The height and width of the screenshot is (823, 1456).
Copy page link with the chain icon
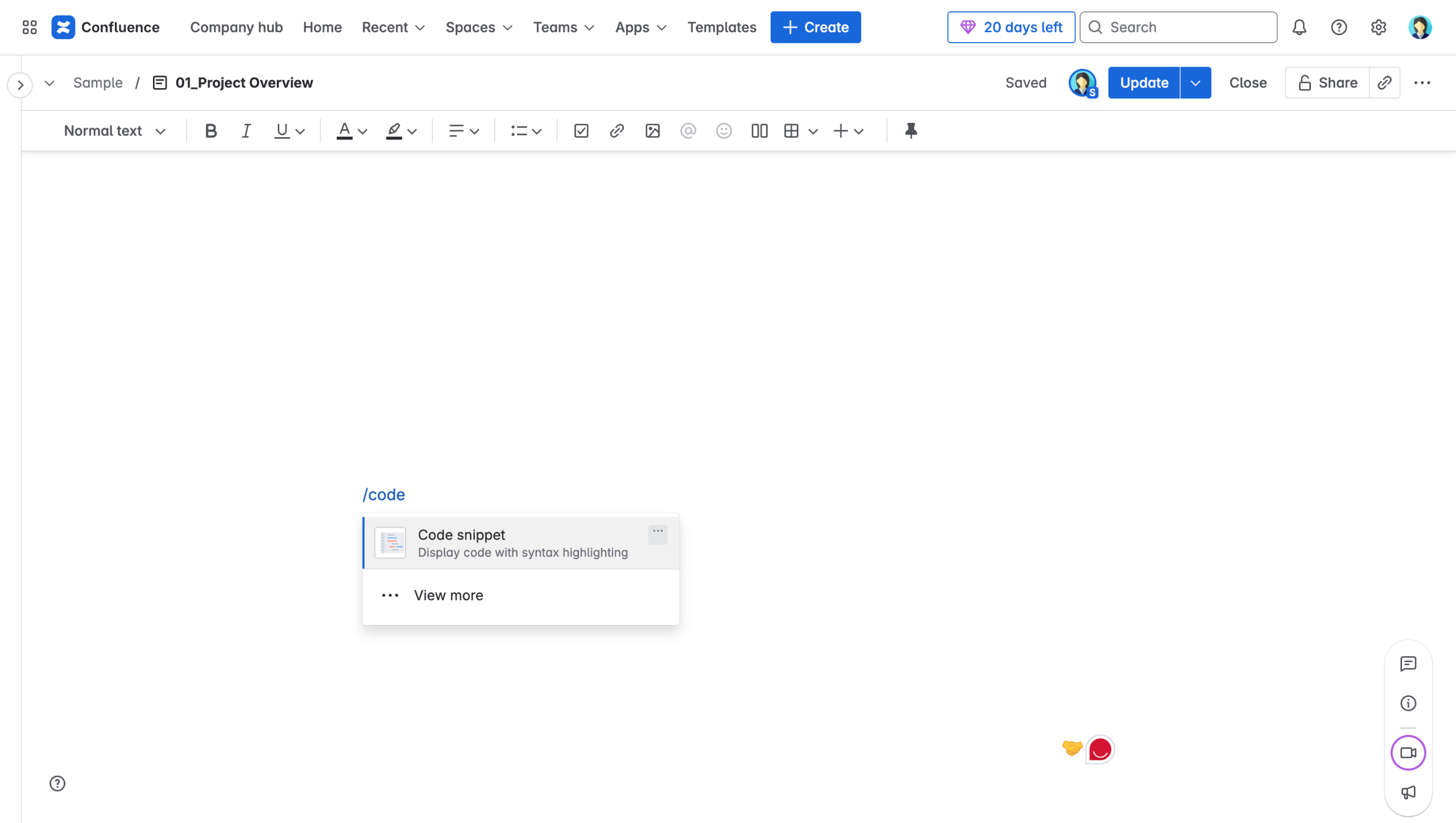pos(1384,83)
